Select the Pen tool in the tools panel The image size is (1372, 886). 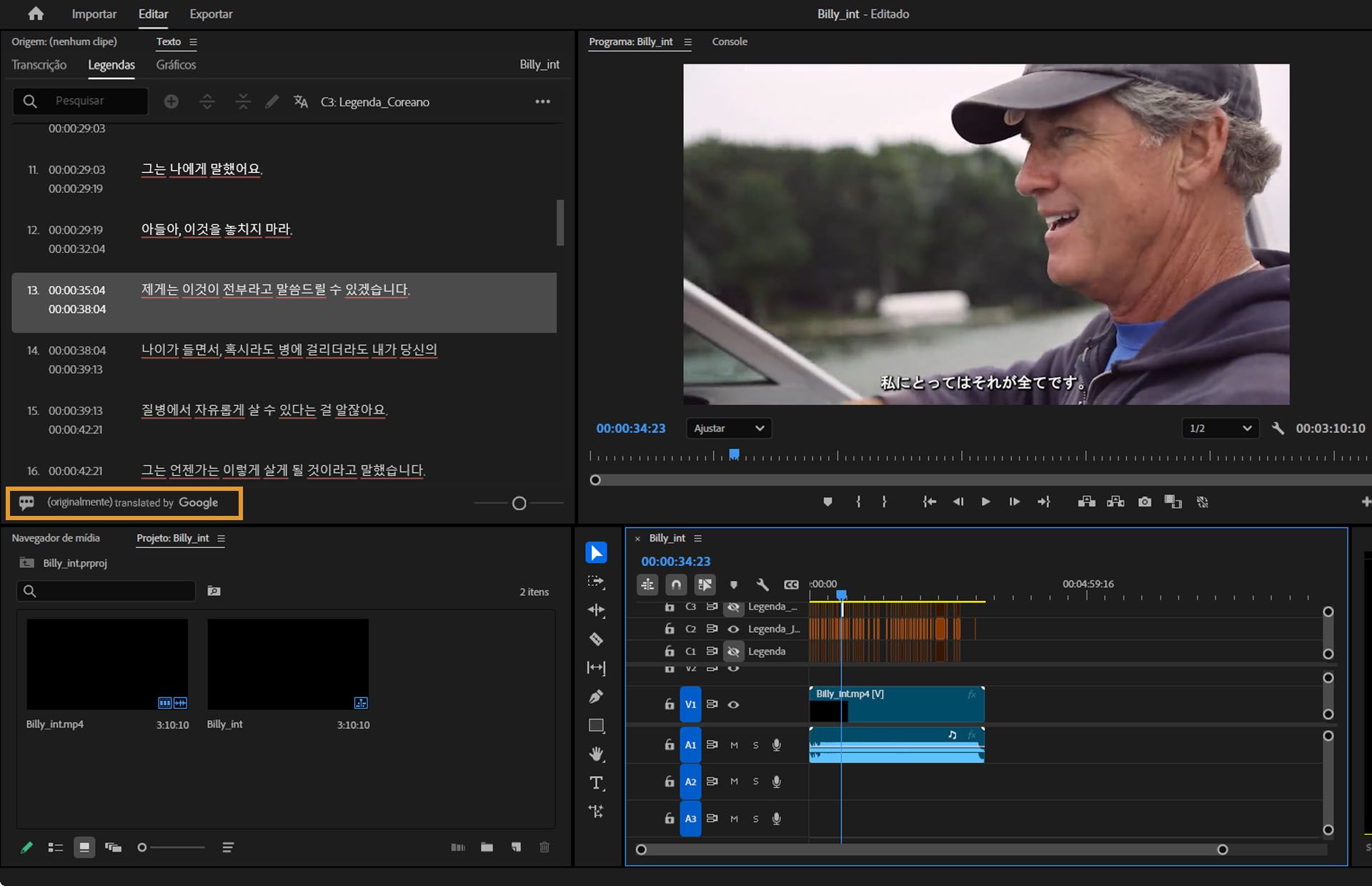tap(596, 697)
